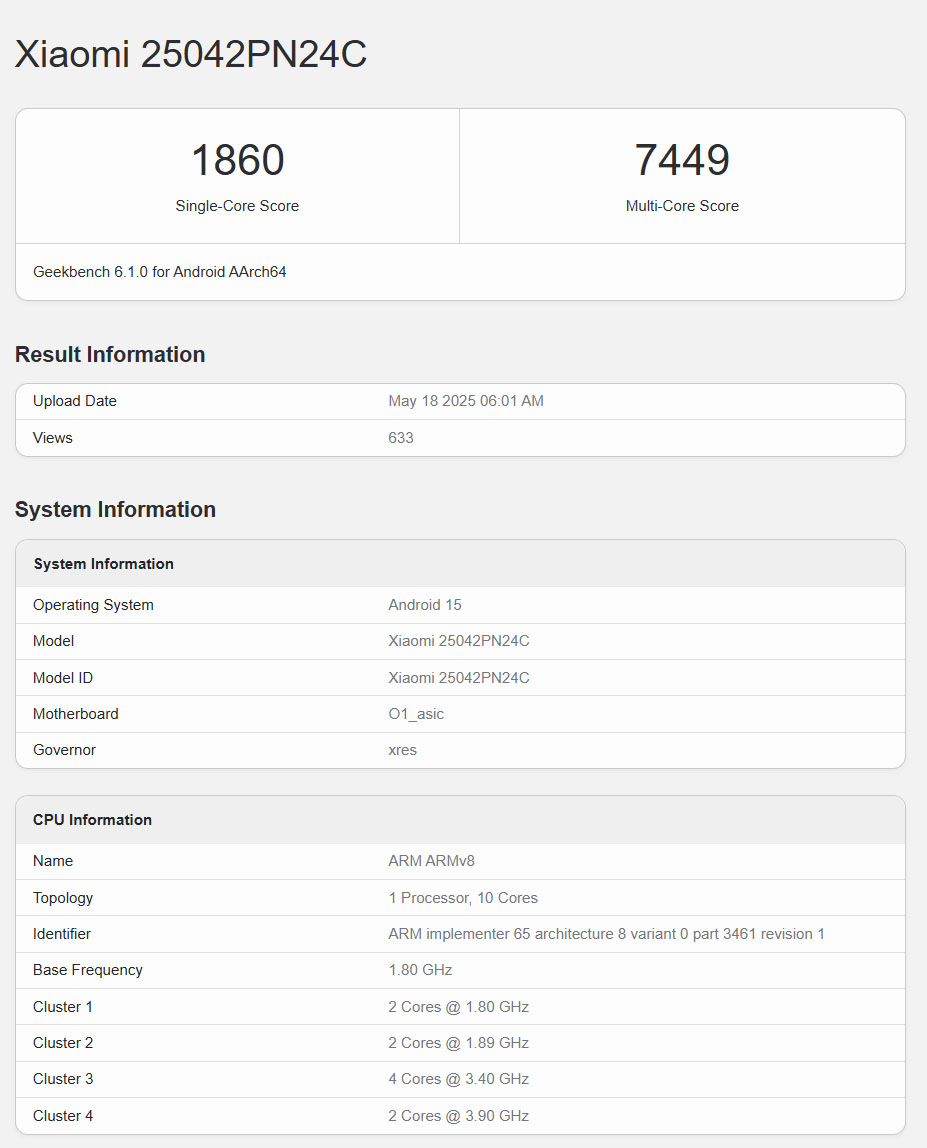Click the "Model ID" row label
Image resolution: width=927 pixels, height=1148 pixels.
pos(63,678)
